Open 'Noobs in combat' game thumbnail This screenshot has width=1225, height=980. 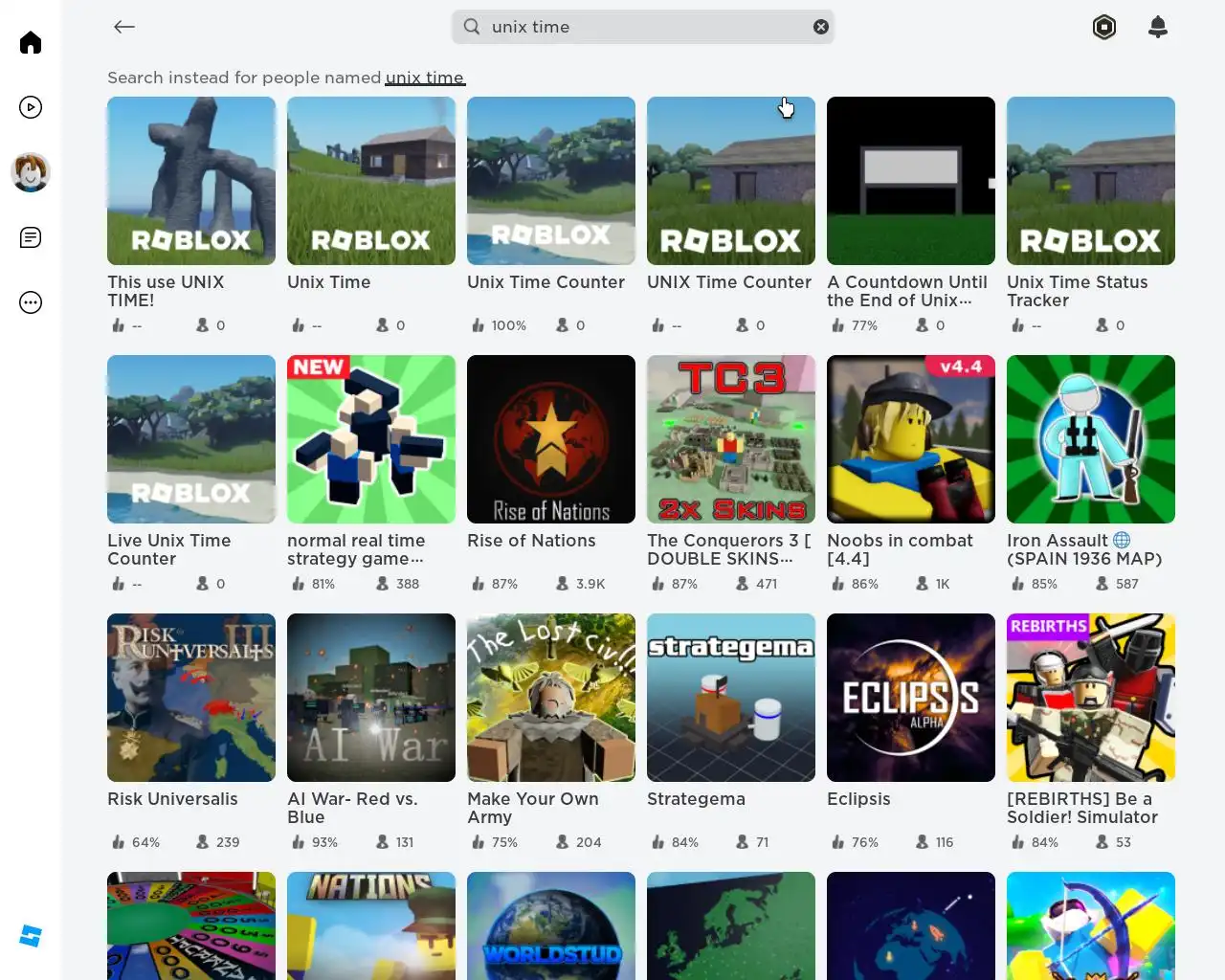[911, 439]
